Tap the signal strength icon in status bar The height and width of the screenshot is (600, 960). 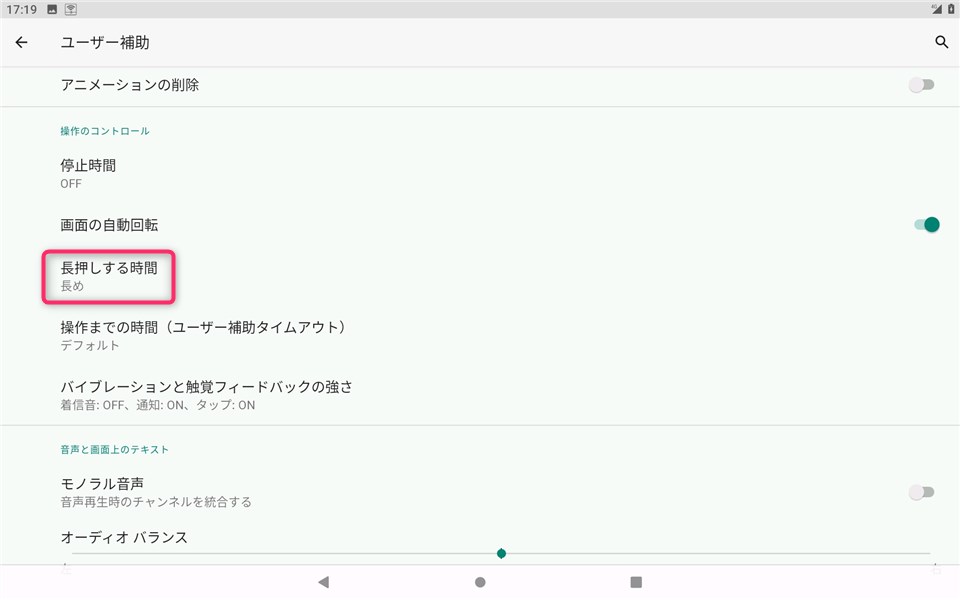[937, 9]
